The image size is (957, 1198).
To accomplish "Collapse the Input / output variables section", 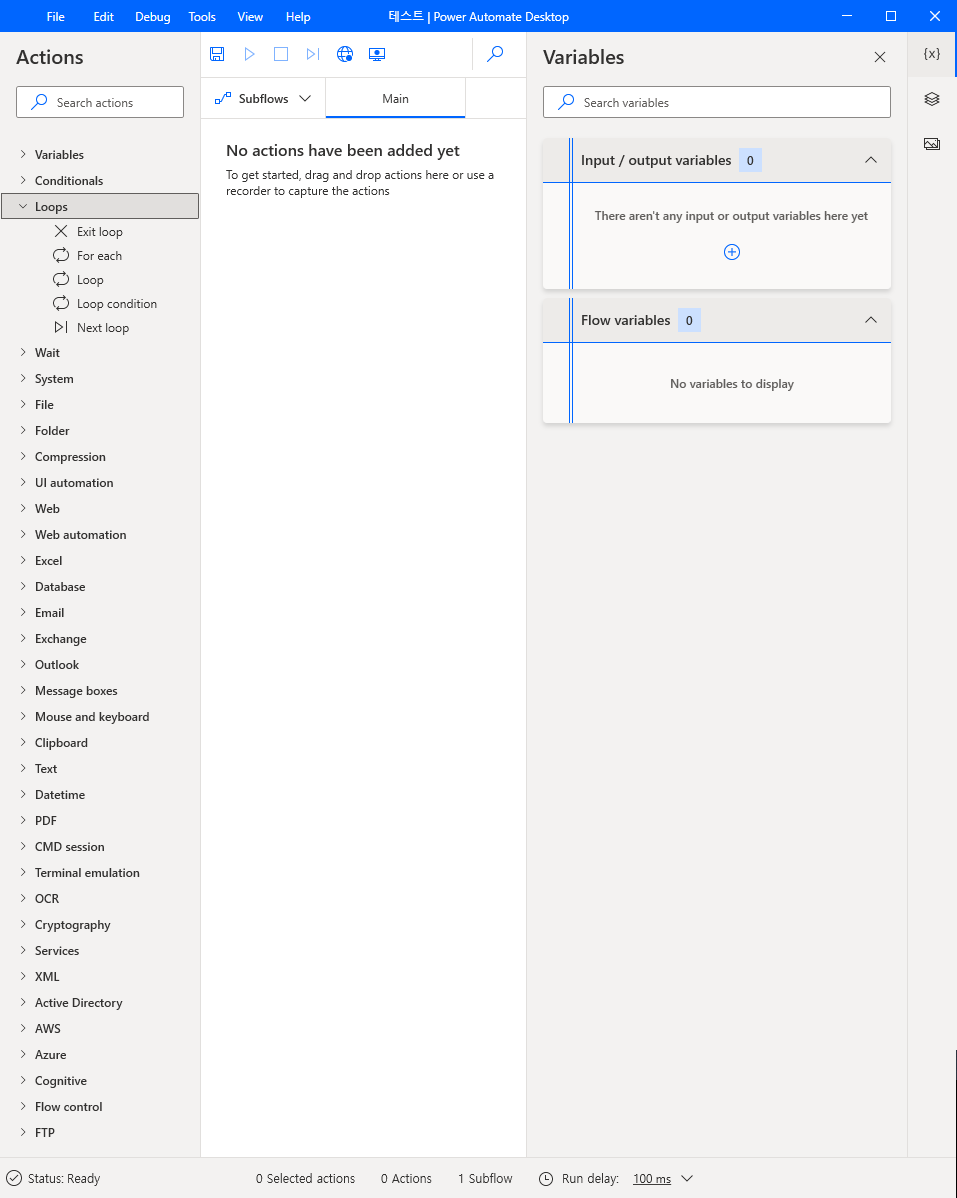I will pyautogui.click(x=871, y=160).
